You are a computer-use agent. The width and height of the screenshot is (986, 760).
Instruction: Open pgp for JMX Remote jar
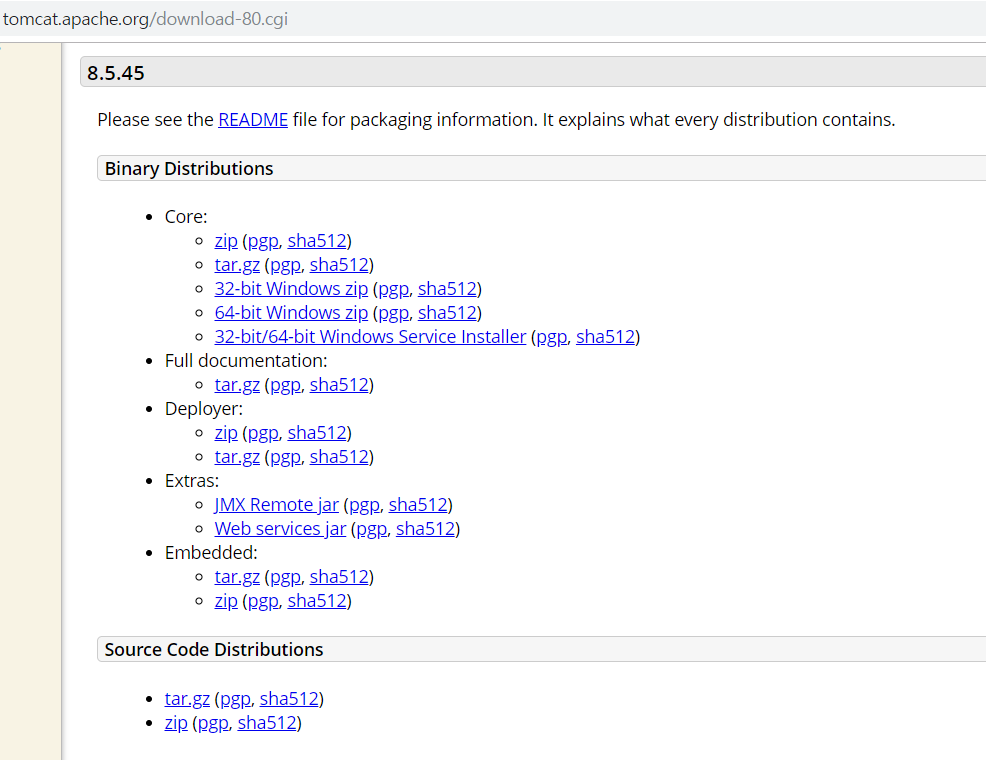(x=364, y=505)
